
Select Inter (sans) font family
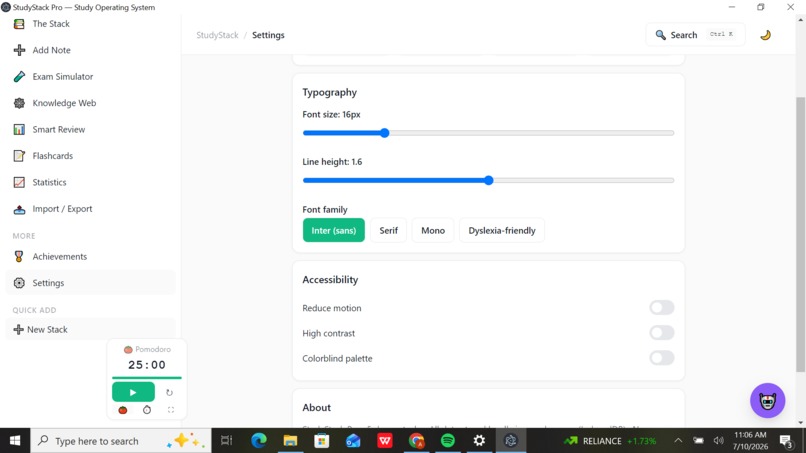click(334, 230)
